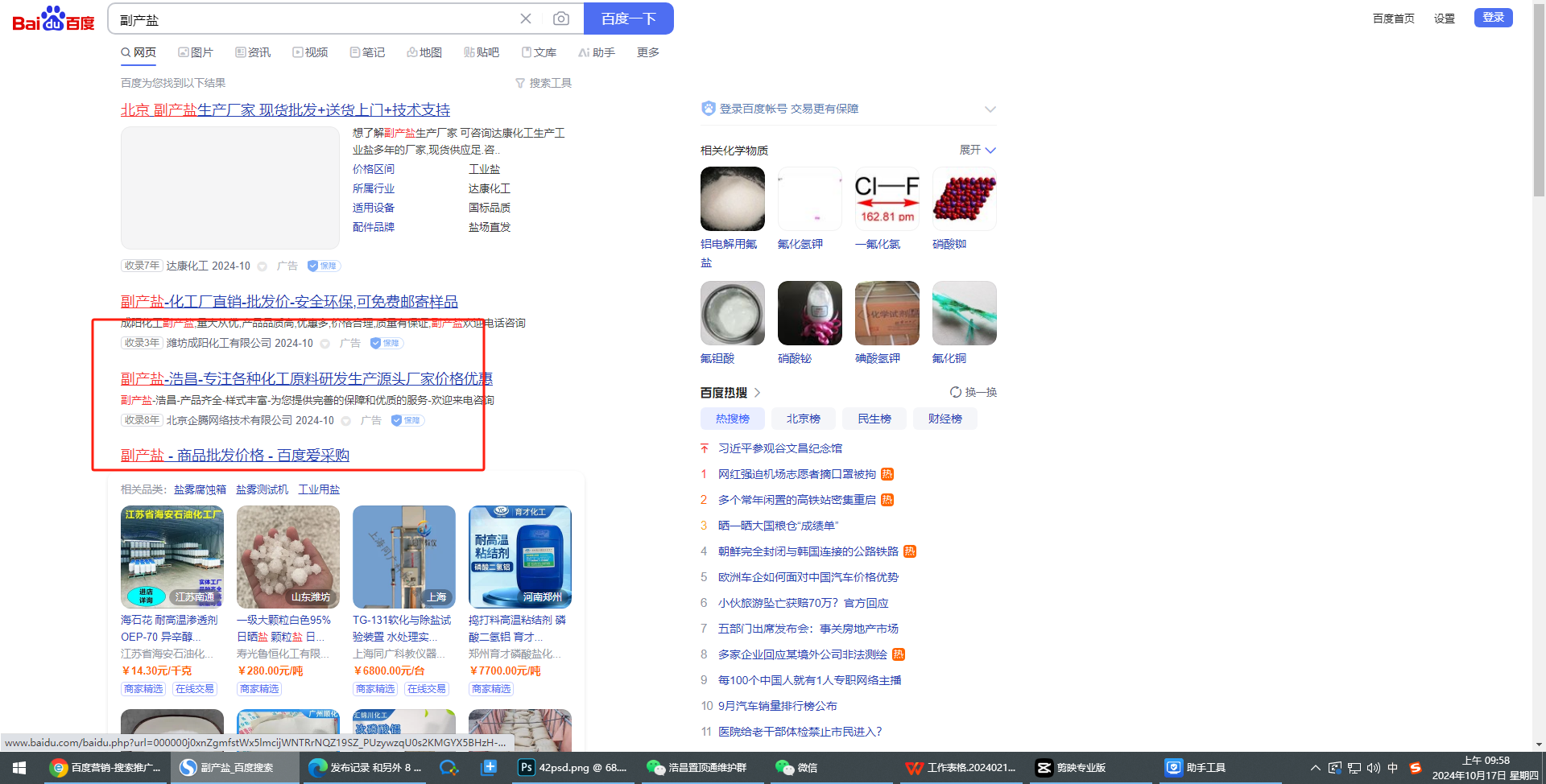Open image search via the camera icon

pos(561,19)
